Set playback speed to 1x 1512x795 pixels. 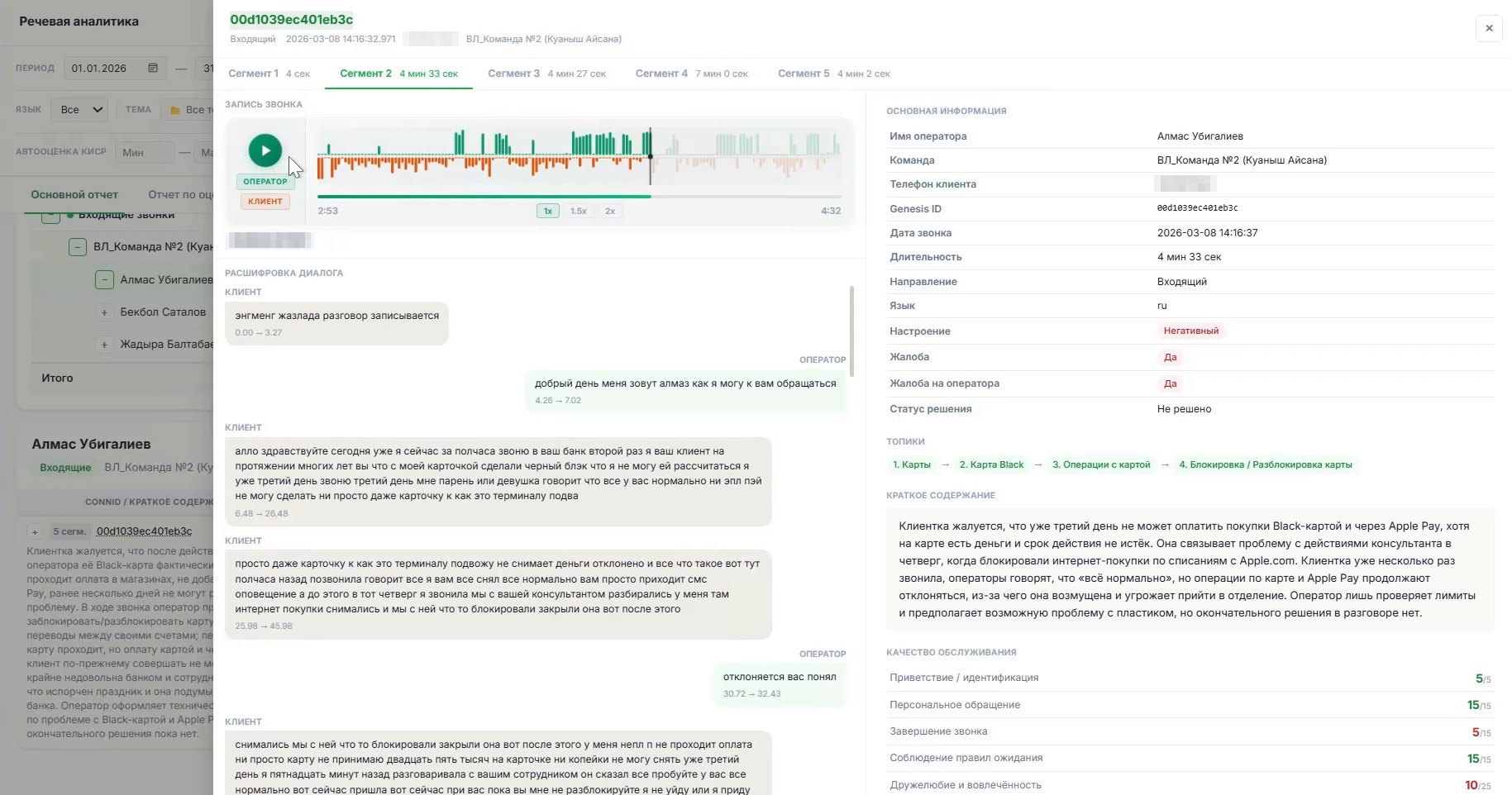click(548, 211)
